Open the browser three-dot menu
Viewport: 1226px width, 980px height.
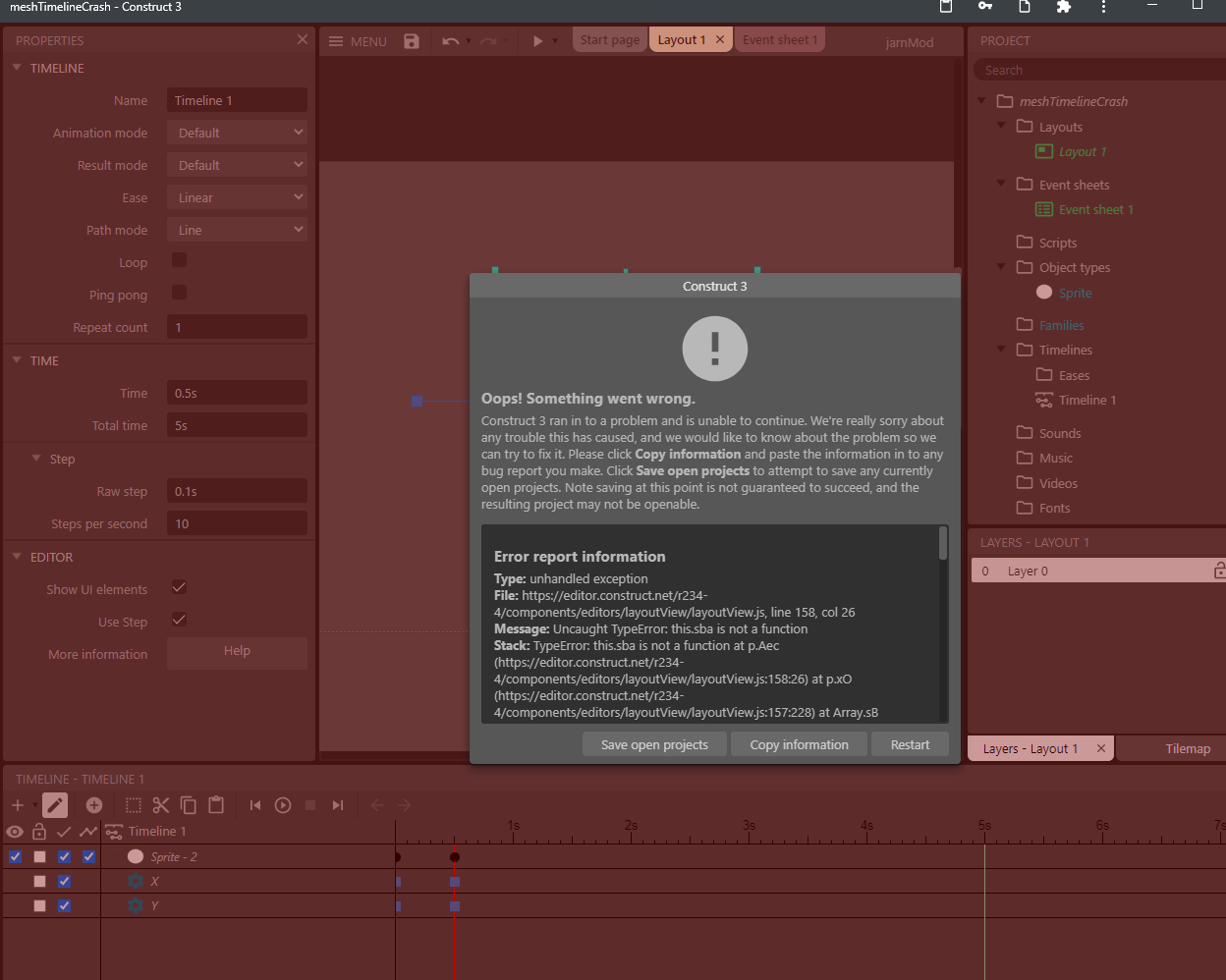pos(1103,6)
